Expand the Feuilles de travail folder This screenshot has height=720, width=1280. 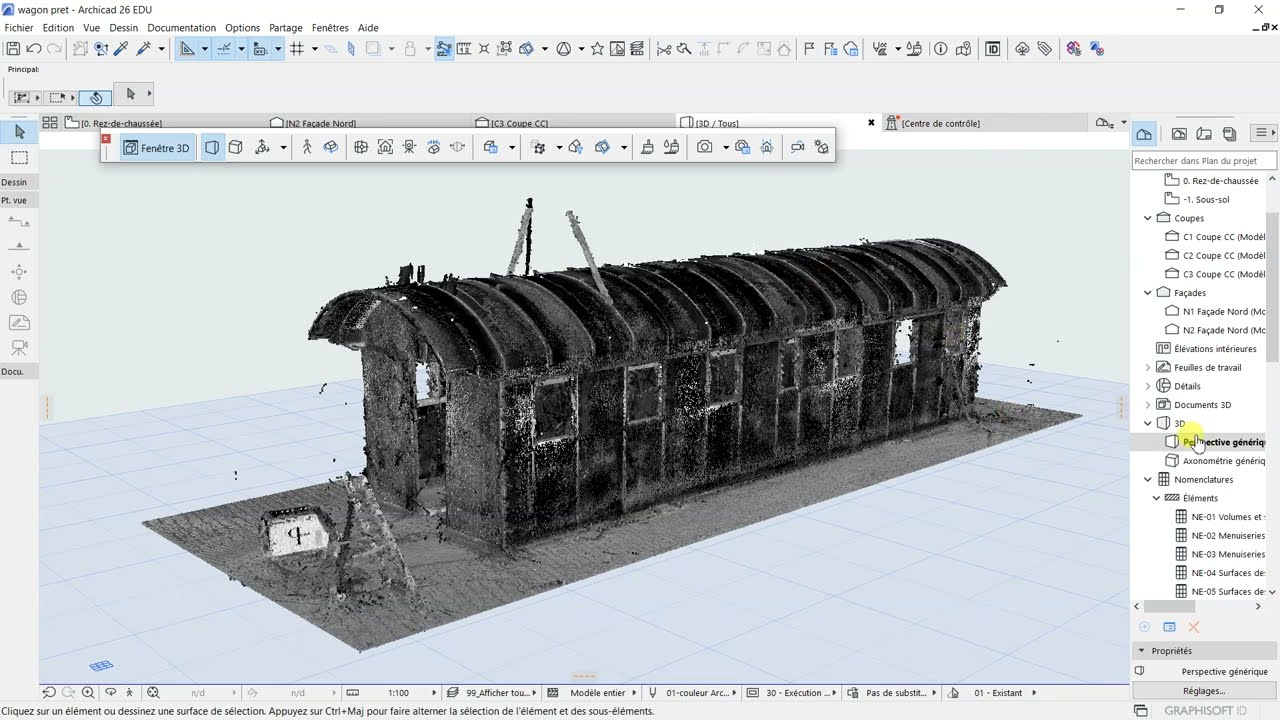point(1148,367)
